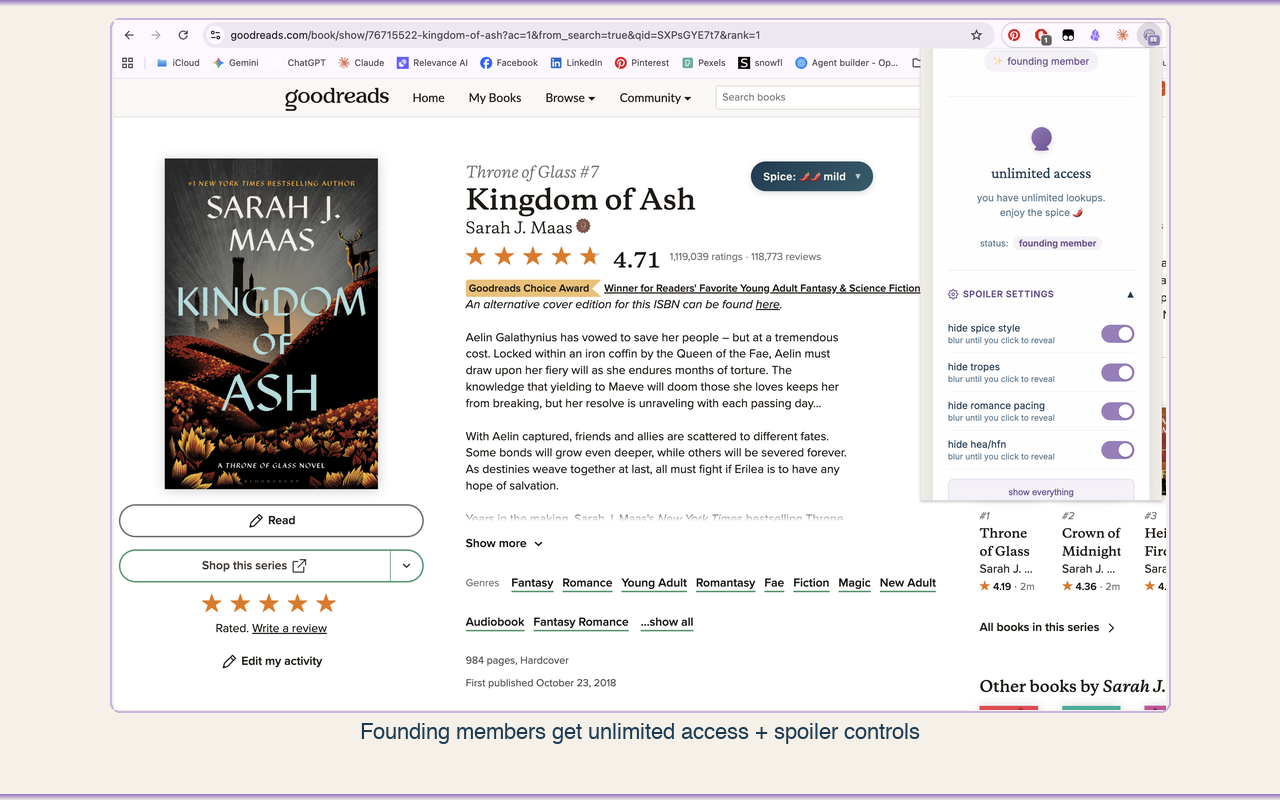The image size is (1280, 800).
Task: Click the goodreads logo
Action: (x=337, y=97)
